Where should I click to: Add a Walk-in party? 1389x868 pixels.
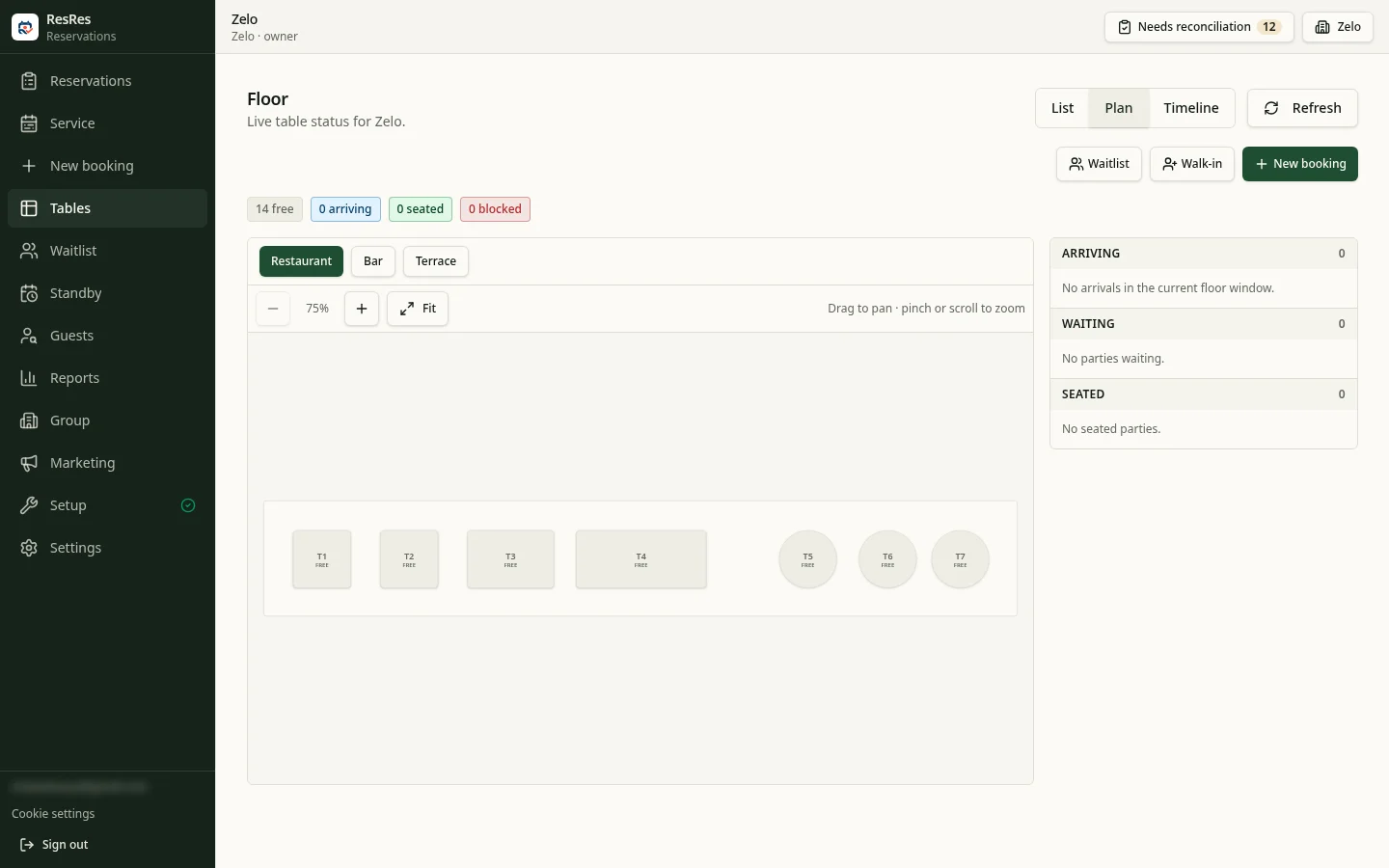pos(1192,164)
